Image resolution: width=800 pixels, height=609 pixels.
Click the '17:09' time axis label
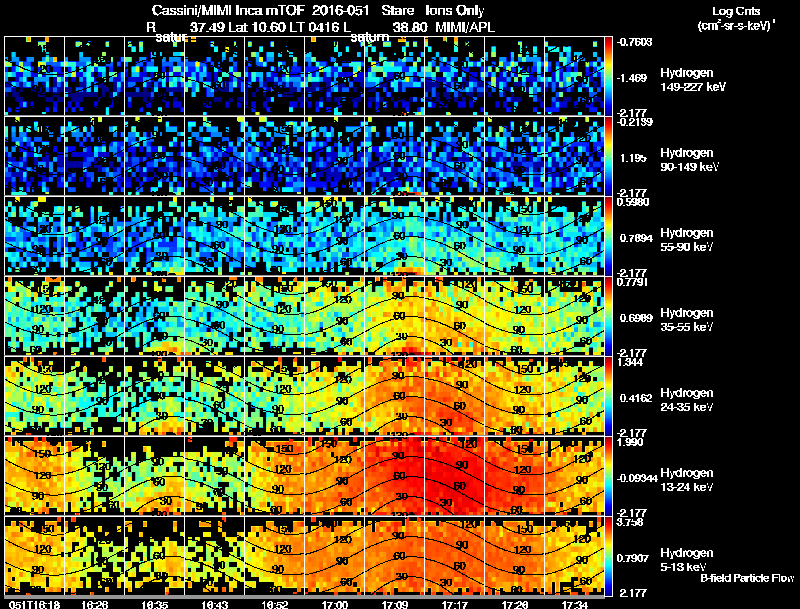pyautogui.click(x=394, y=604)
